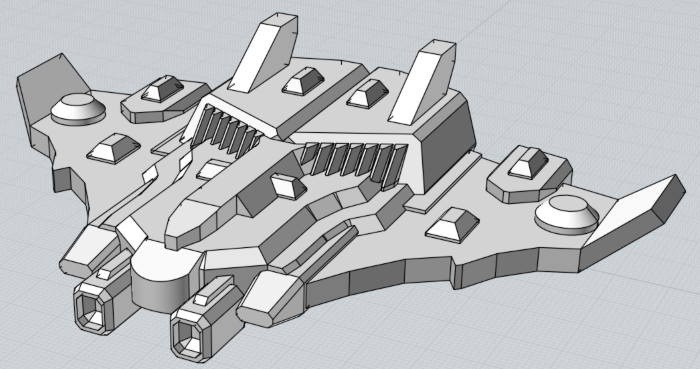Click the small diamond hatch on central prow
This screenshot has height=369, width=700.
(x=288, y=186)
